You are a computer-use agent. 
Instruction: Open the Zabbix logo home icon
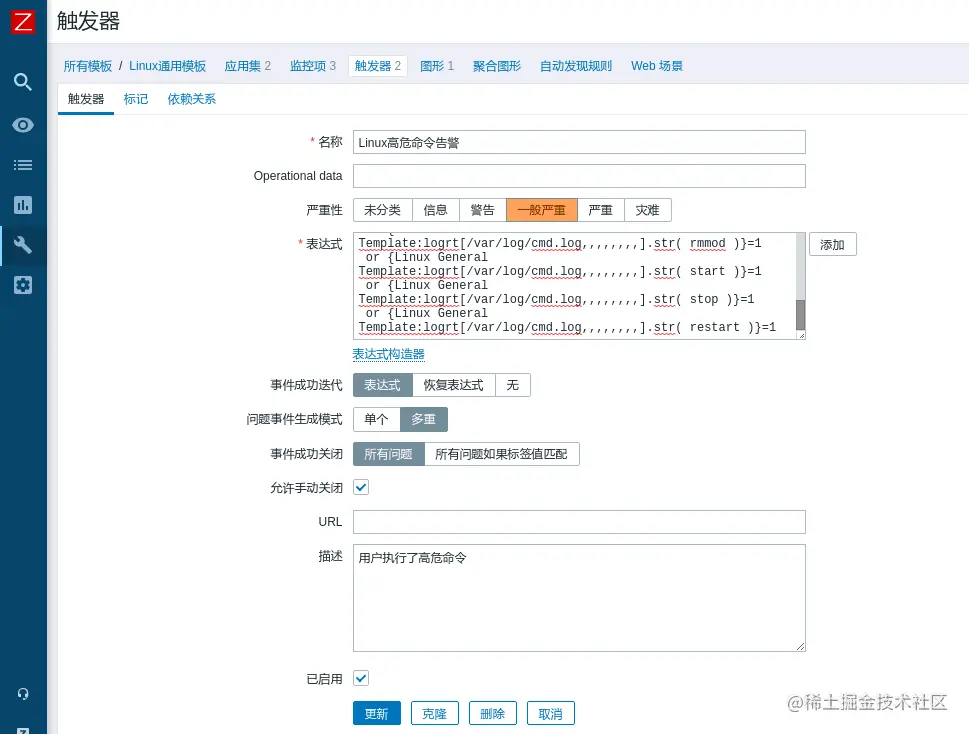coord(22,21)
